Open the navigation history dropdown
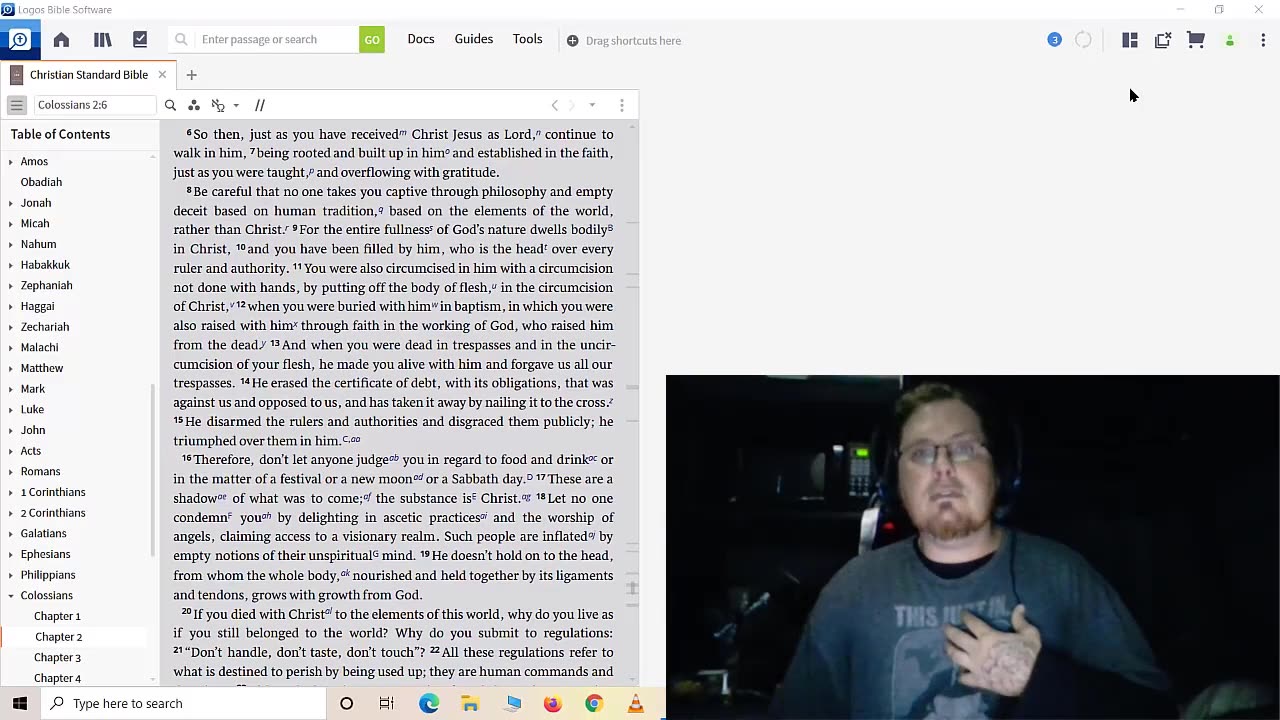The width and height of the screenshot is (1280, 720). click(592, 105)
